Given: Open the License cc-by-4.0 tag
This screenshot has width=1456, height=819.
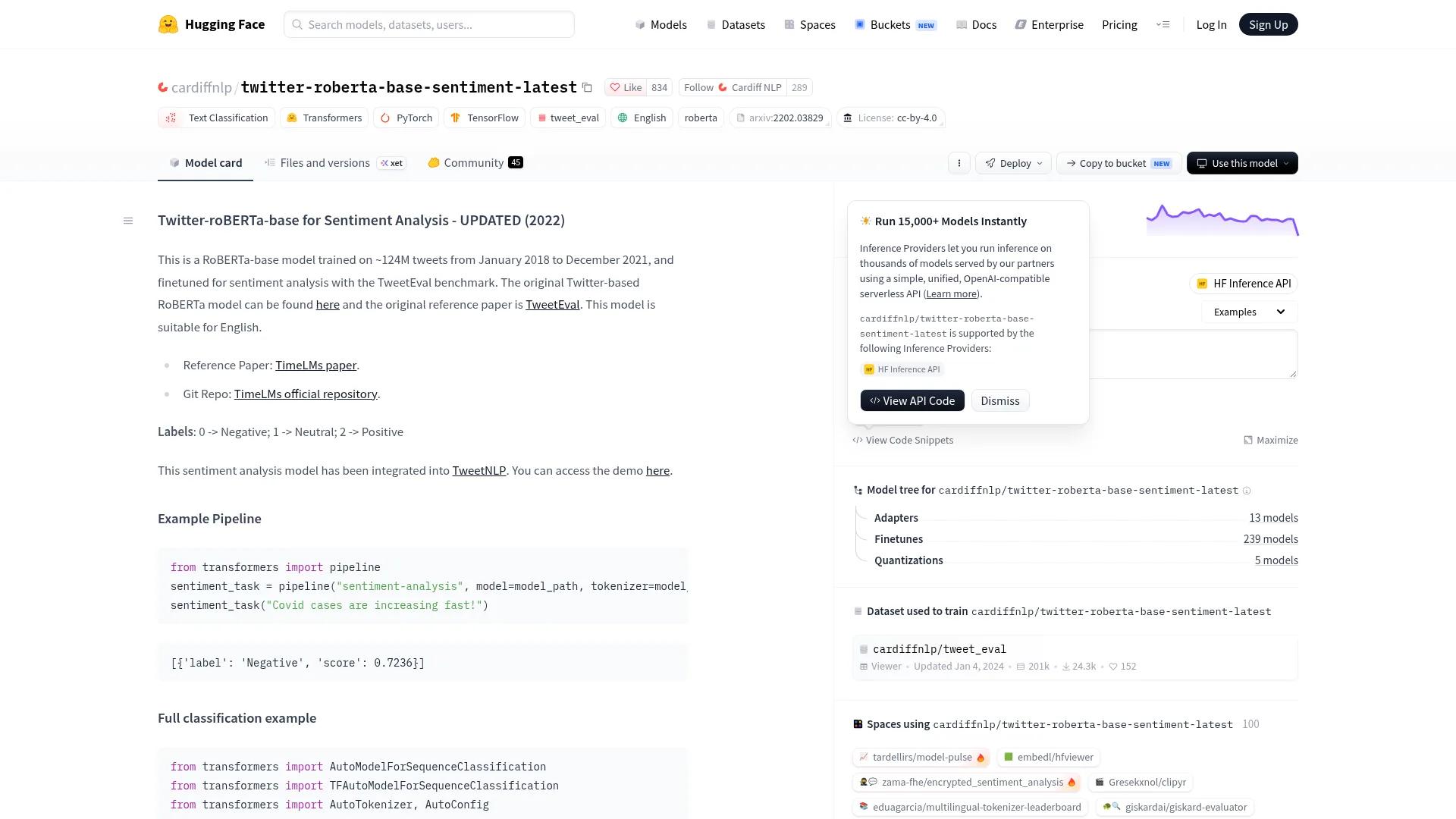Looking at the screenshot, I should [x=891, y=118].
